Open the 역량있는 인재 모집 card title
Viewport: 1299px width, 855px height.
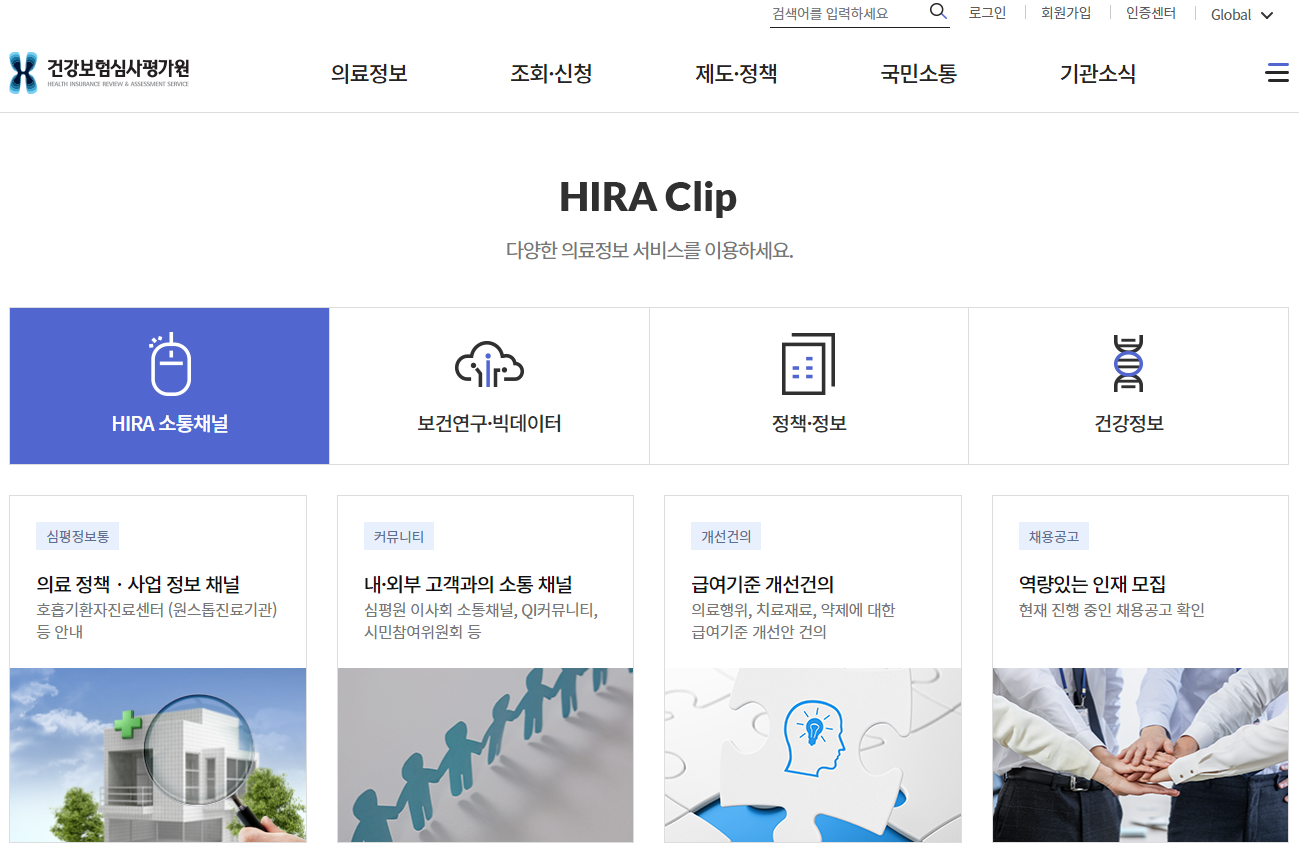[1092, 585]
